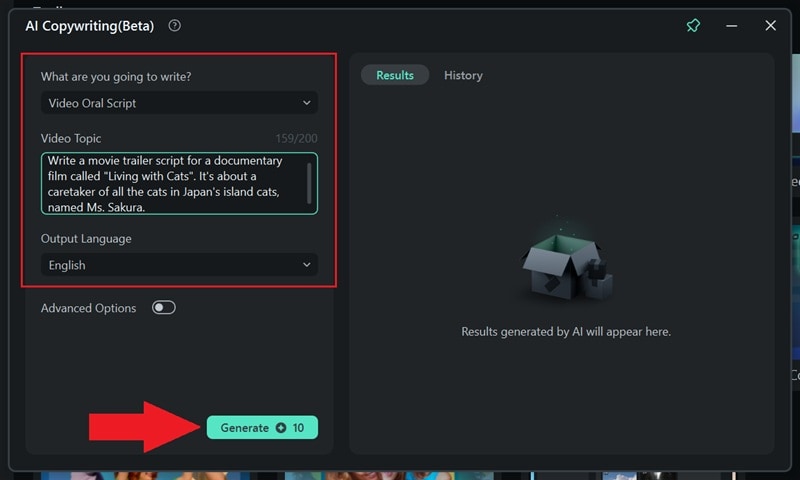Switch to the Results tab
800x480 pixels.
[395, 75]
